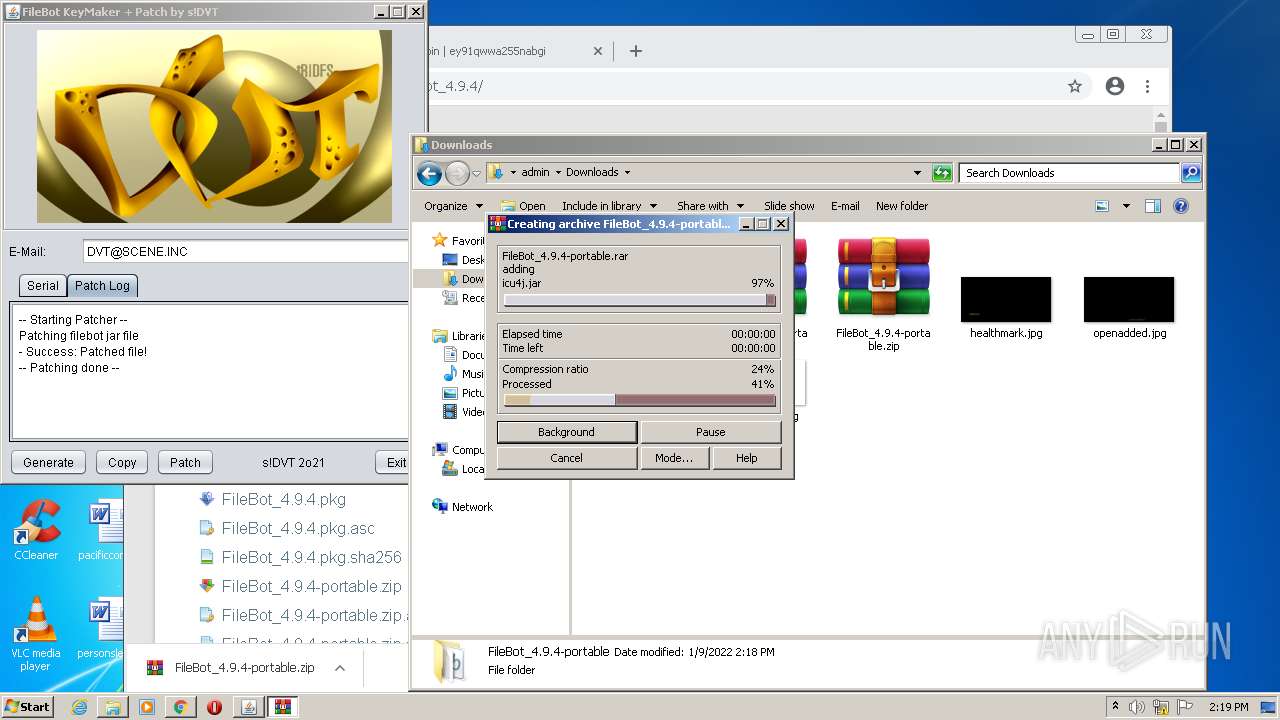The width and height of the screenshot is (1280, 720).
Task: Click the Mode... button in WinRAR dialog
Action: (x=674, y=458)
